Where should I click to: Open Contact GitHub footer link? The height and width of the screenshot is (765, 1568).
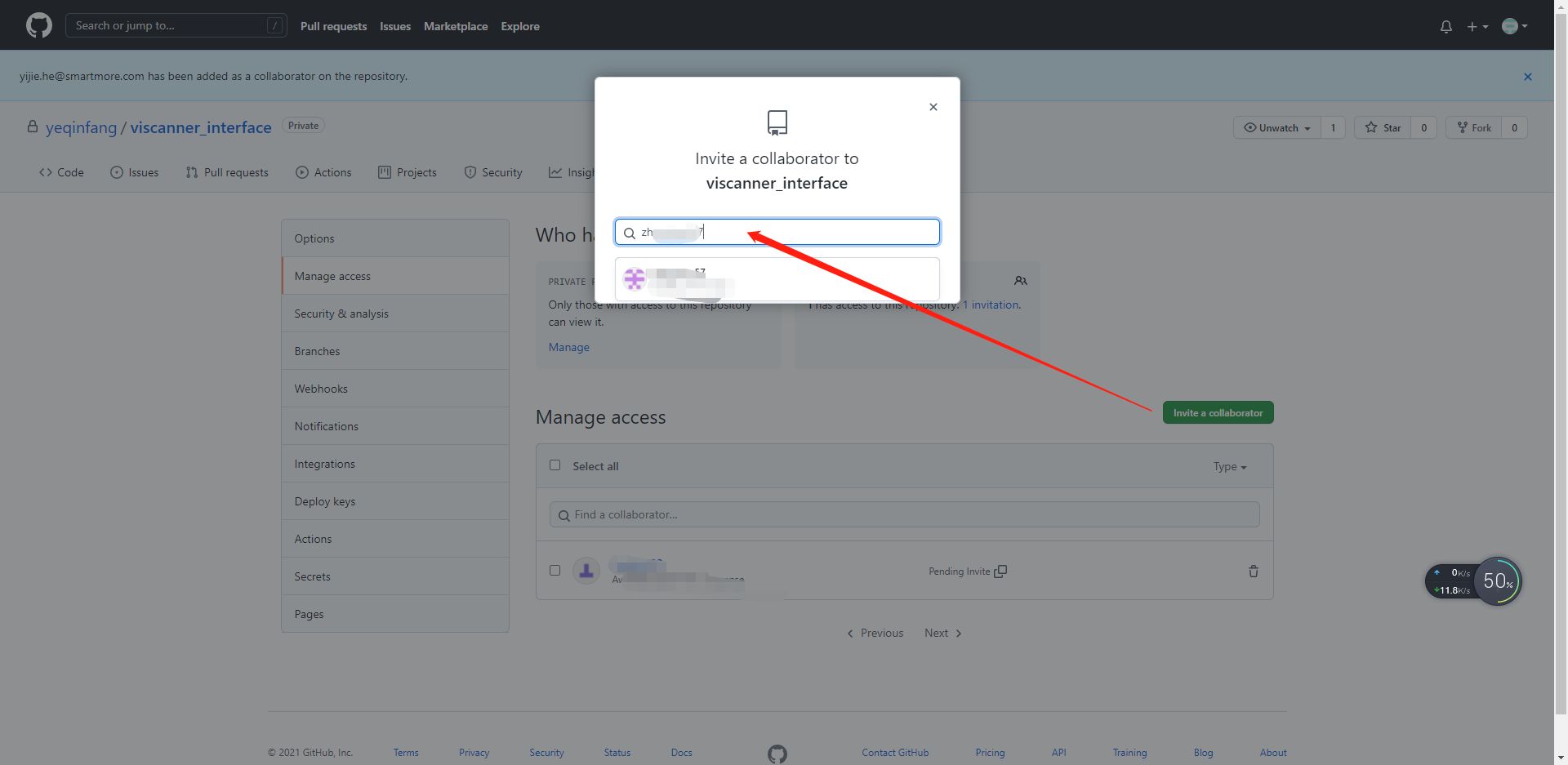895,753
